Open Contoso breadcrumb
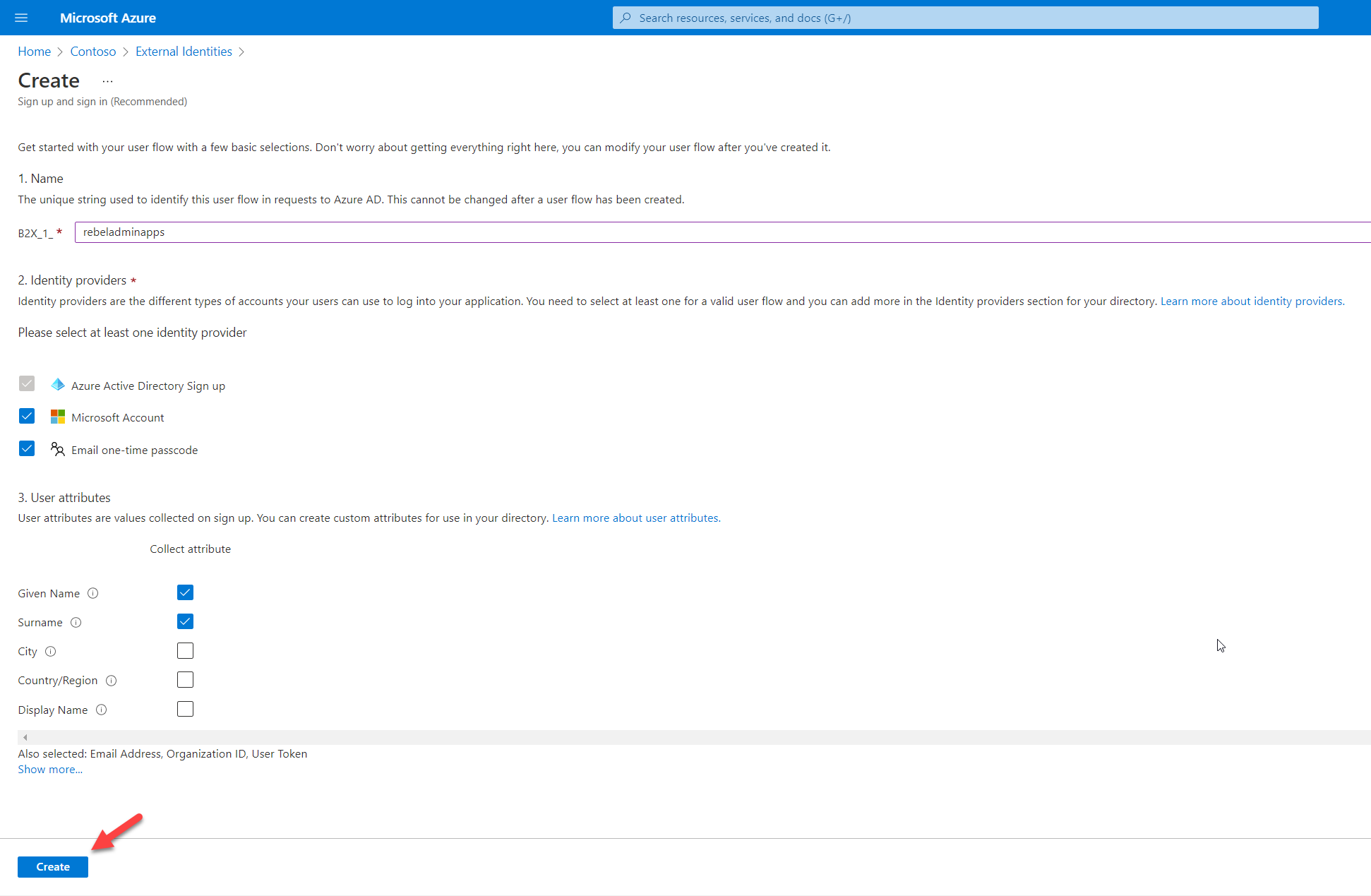 (x=93, y=52)
